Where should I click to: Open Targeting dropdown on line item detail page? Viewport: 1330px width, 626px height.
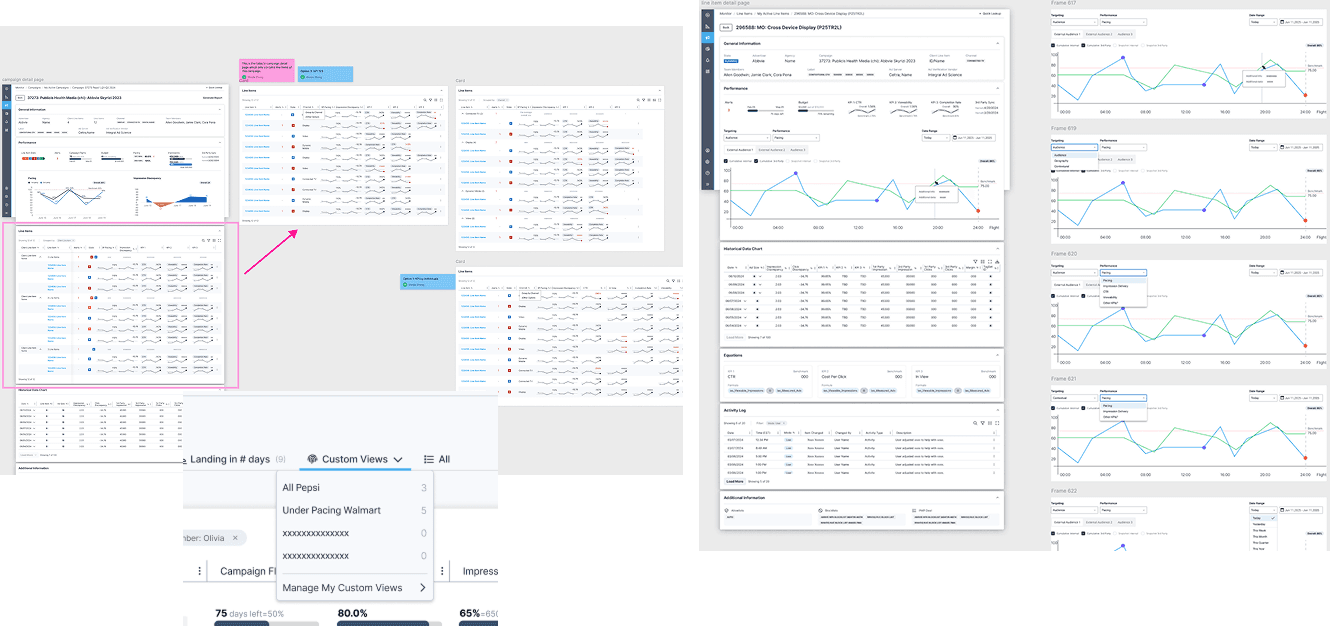point(747,138)
